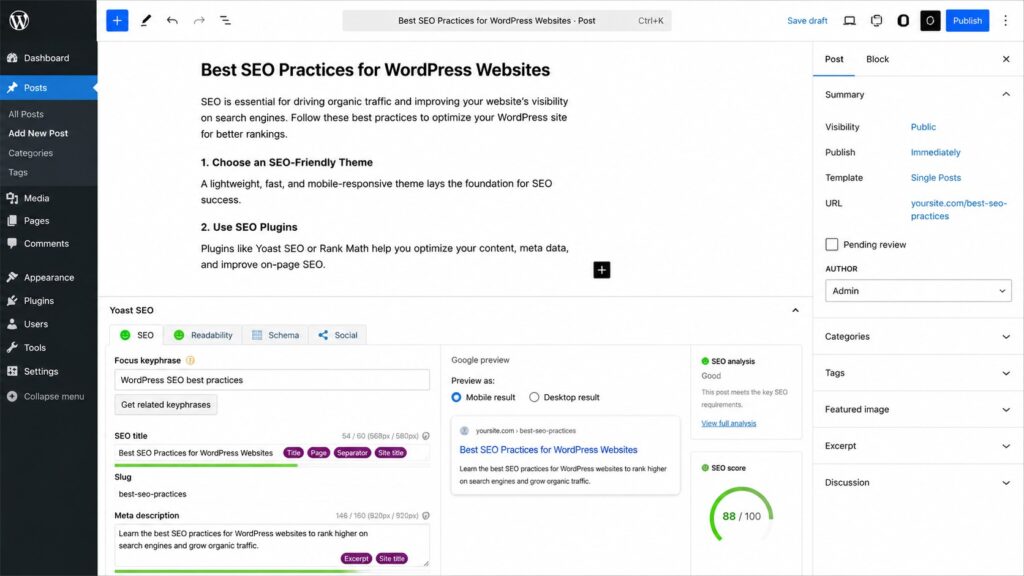
Task: Expand the Categories panel
Action: [918, 336]
